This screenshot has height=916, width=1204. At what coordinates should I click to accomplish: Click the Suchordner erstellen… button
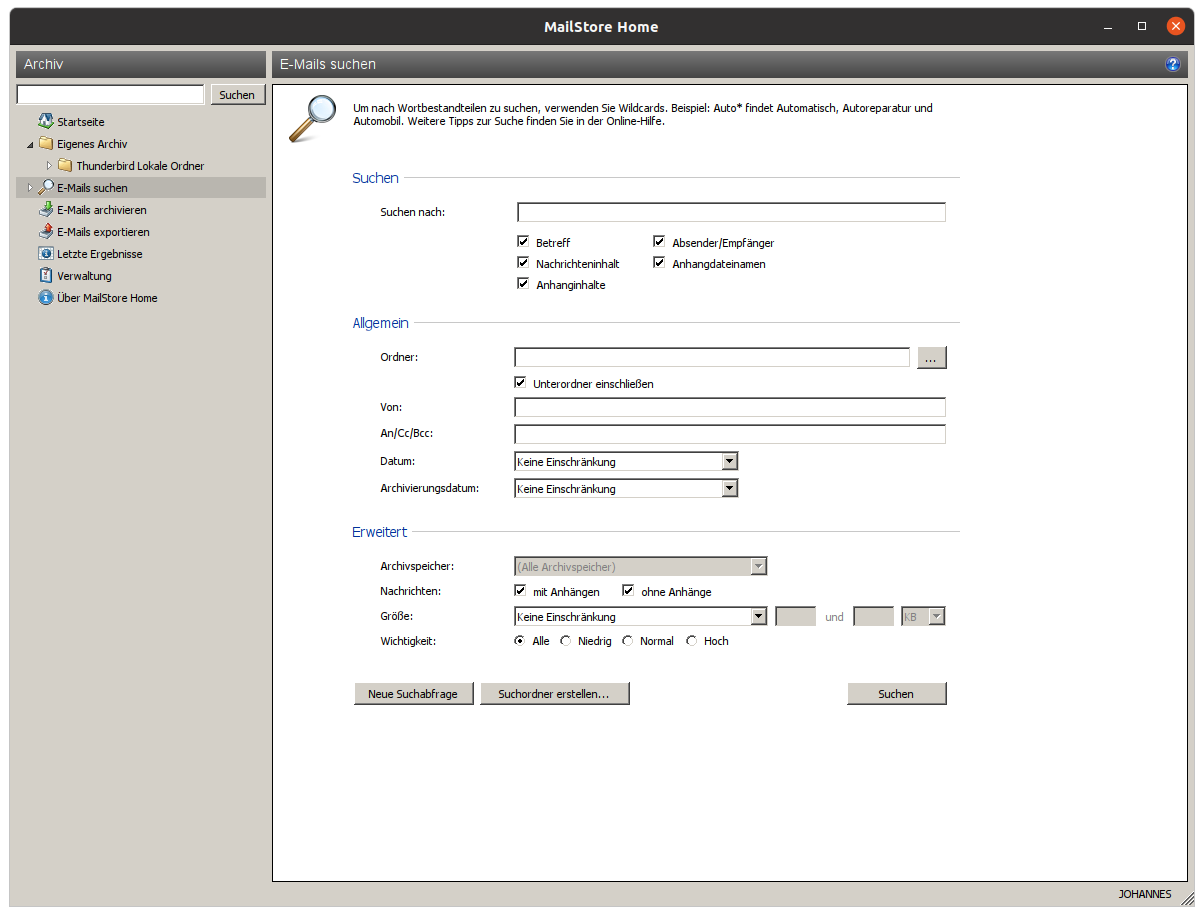tap(554, 694)
